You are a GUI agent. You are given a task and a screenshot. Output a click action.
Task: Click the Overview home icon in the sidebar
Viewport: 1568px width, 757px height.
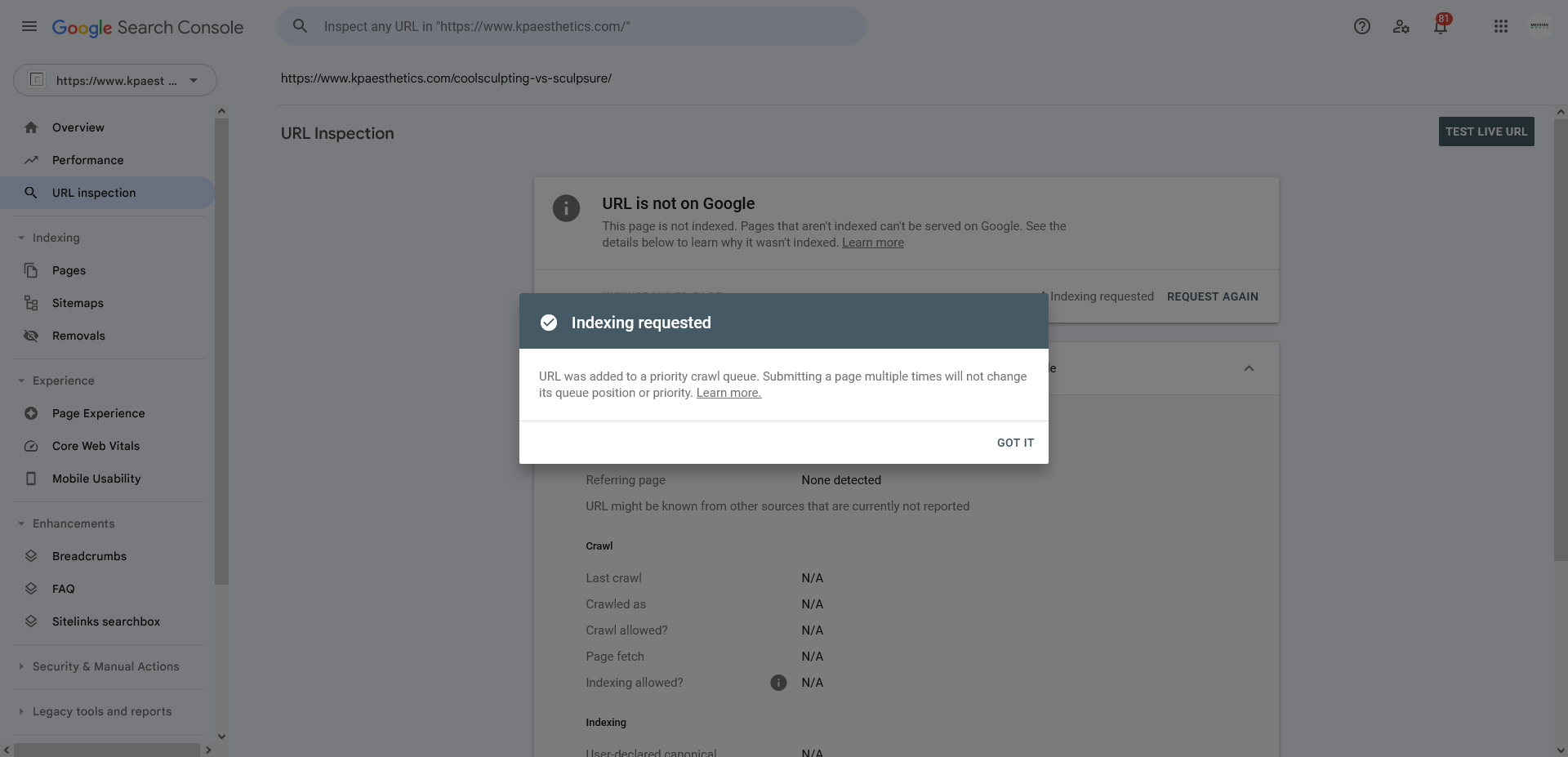point(31,127)
